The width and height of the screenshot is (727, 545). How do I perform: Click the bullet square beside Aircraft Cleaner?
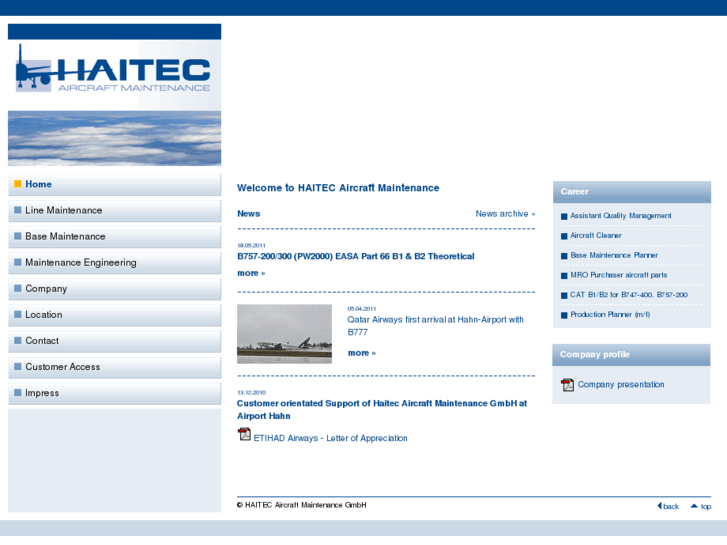pos(564,236)
